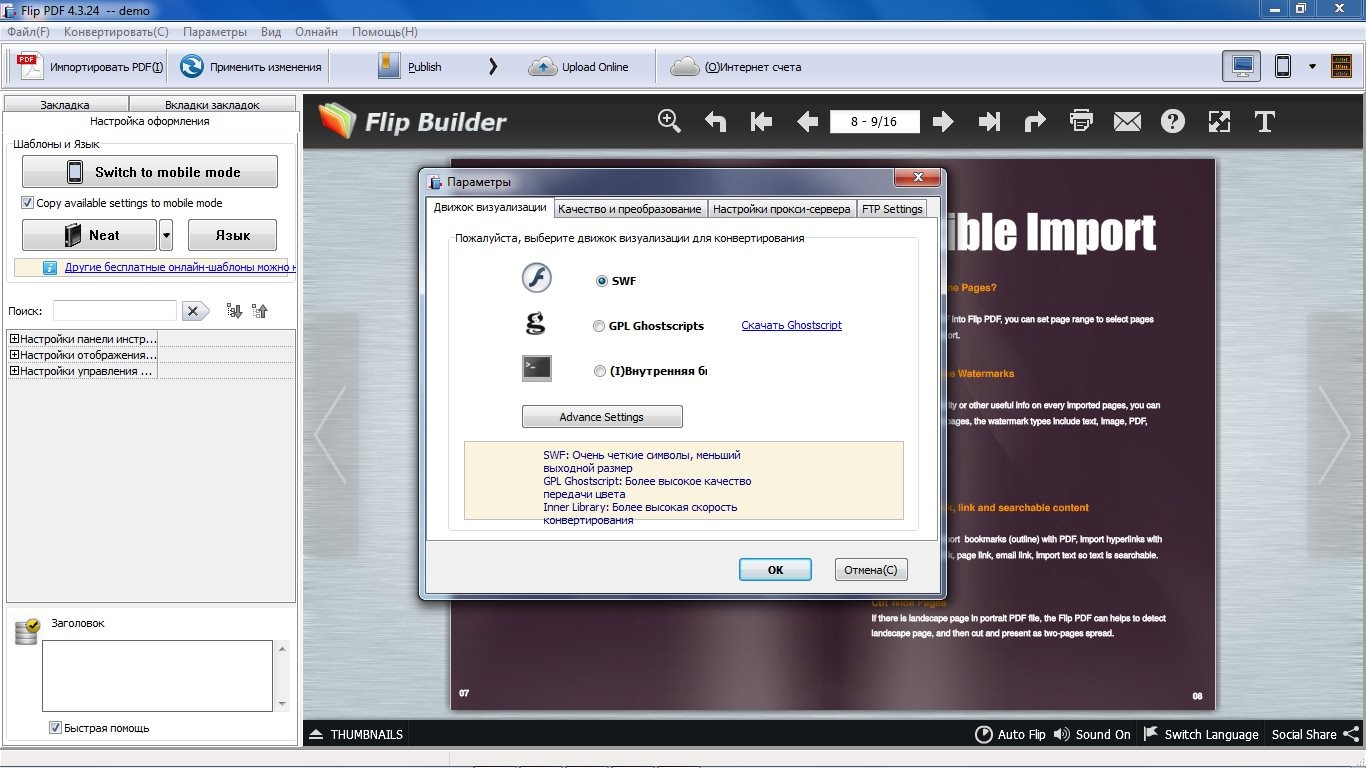Open the Neat template dropdown arrow

(166, 235)
